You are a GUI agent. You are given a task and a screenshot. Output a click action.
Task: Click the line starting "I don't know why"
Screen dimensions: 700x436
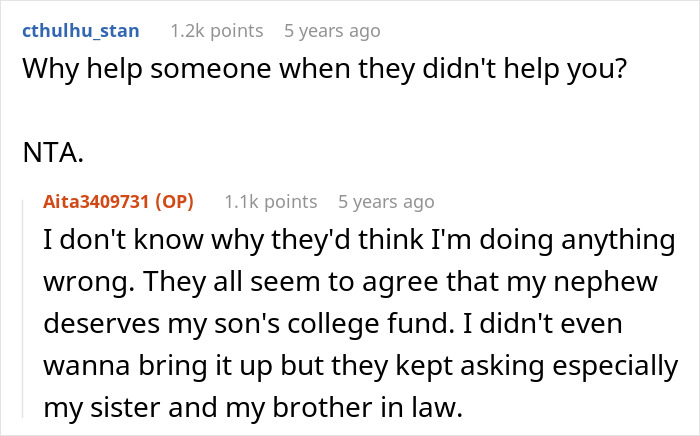[360, 243]
